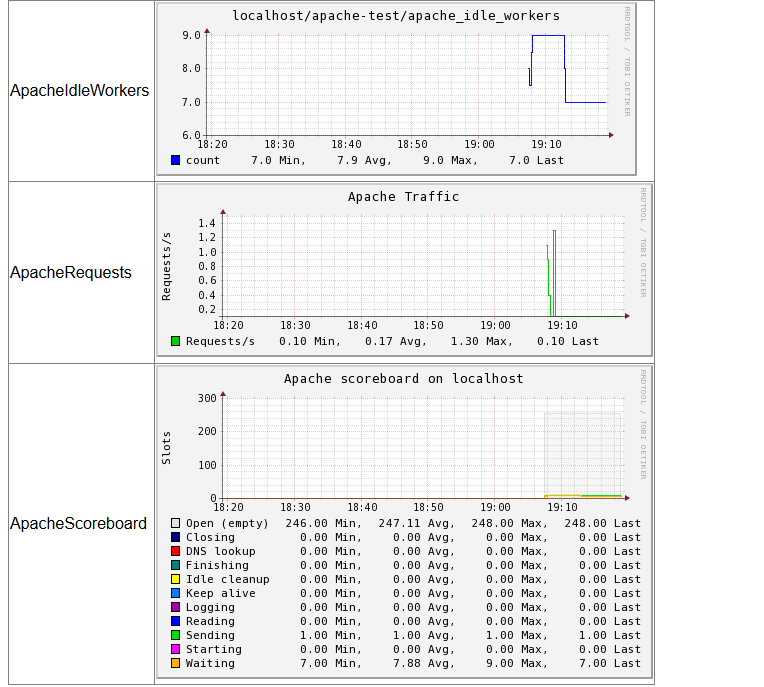Click the ApacheIdleWorkers row label
The width and height of the screenshot is (764, 687).
click(x=79, y=91)
